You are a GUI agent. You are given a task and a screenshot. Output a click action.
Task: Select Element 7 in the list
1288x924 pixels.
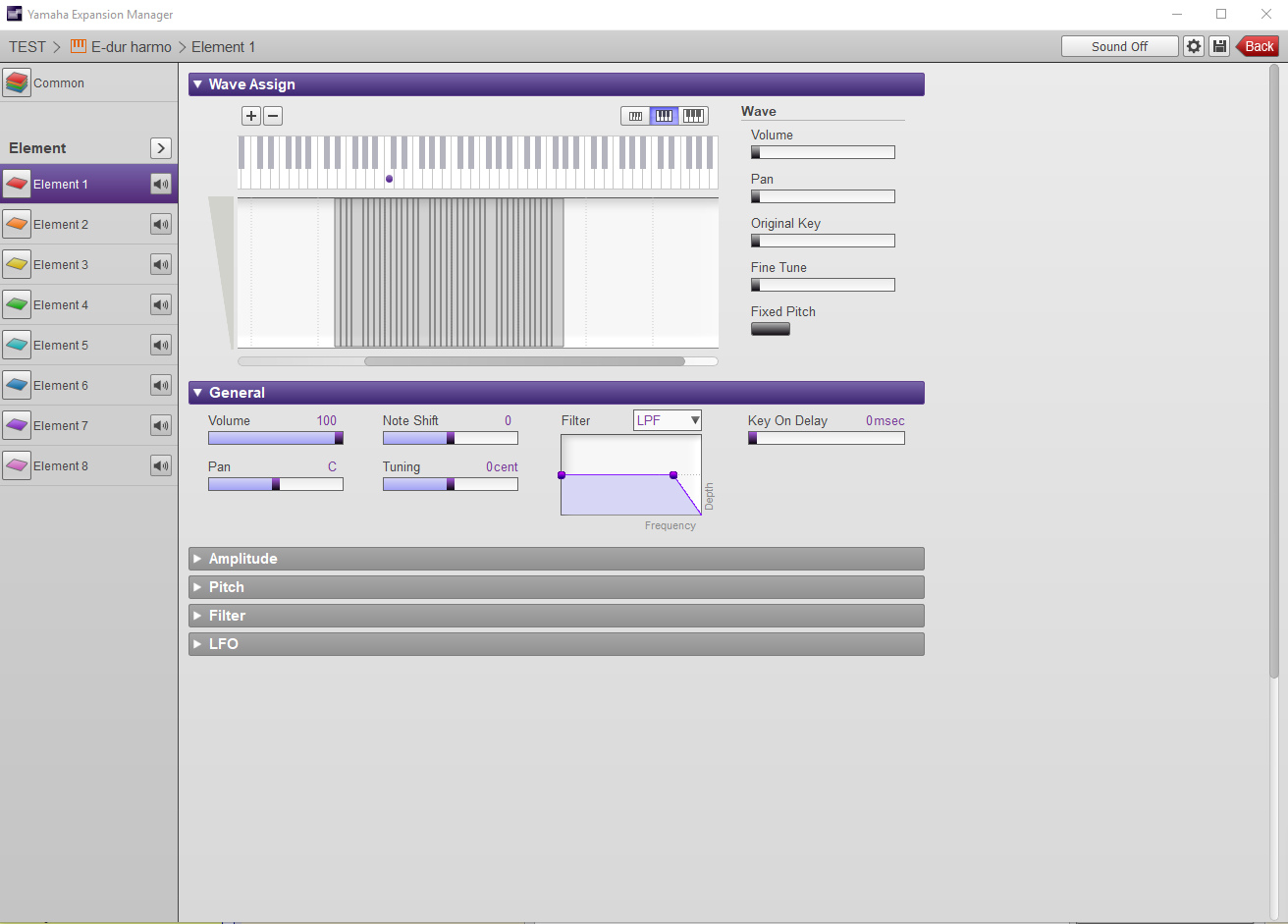click(88, 425)
